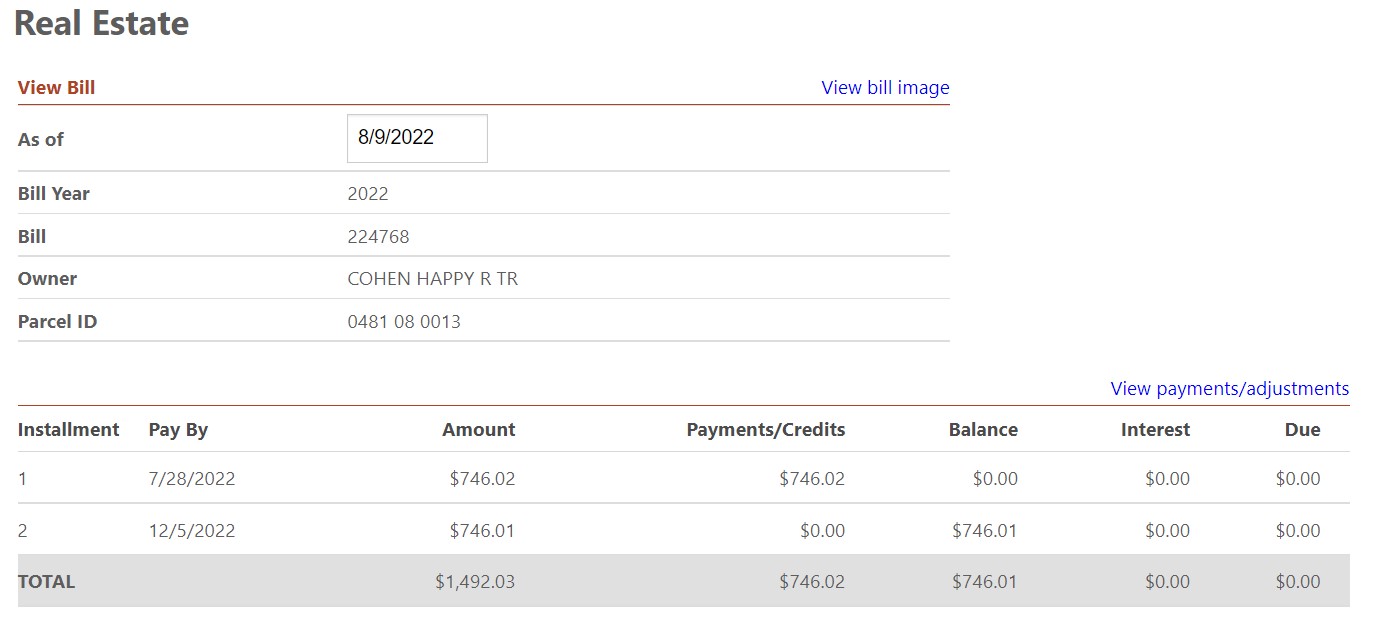1375x619 pixels.
Task: Click the "Due" column header
Action: 1302,430
